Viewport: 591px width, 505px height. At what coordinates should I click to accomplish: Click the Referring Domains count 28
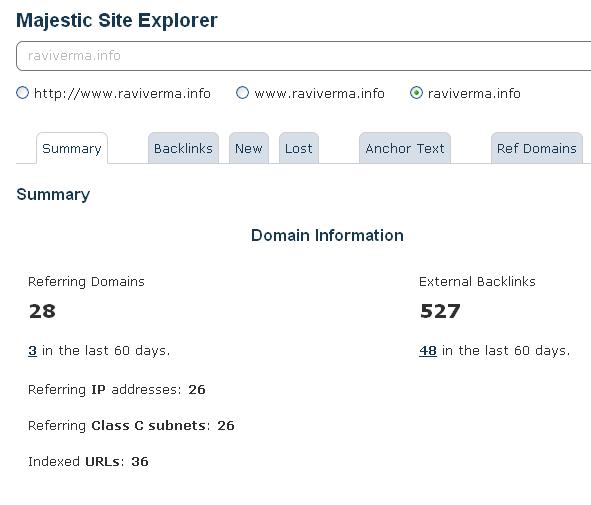[x=42, y=311]
